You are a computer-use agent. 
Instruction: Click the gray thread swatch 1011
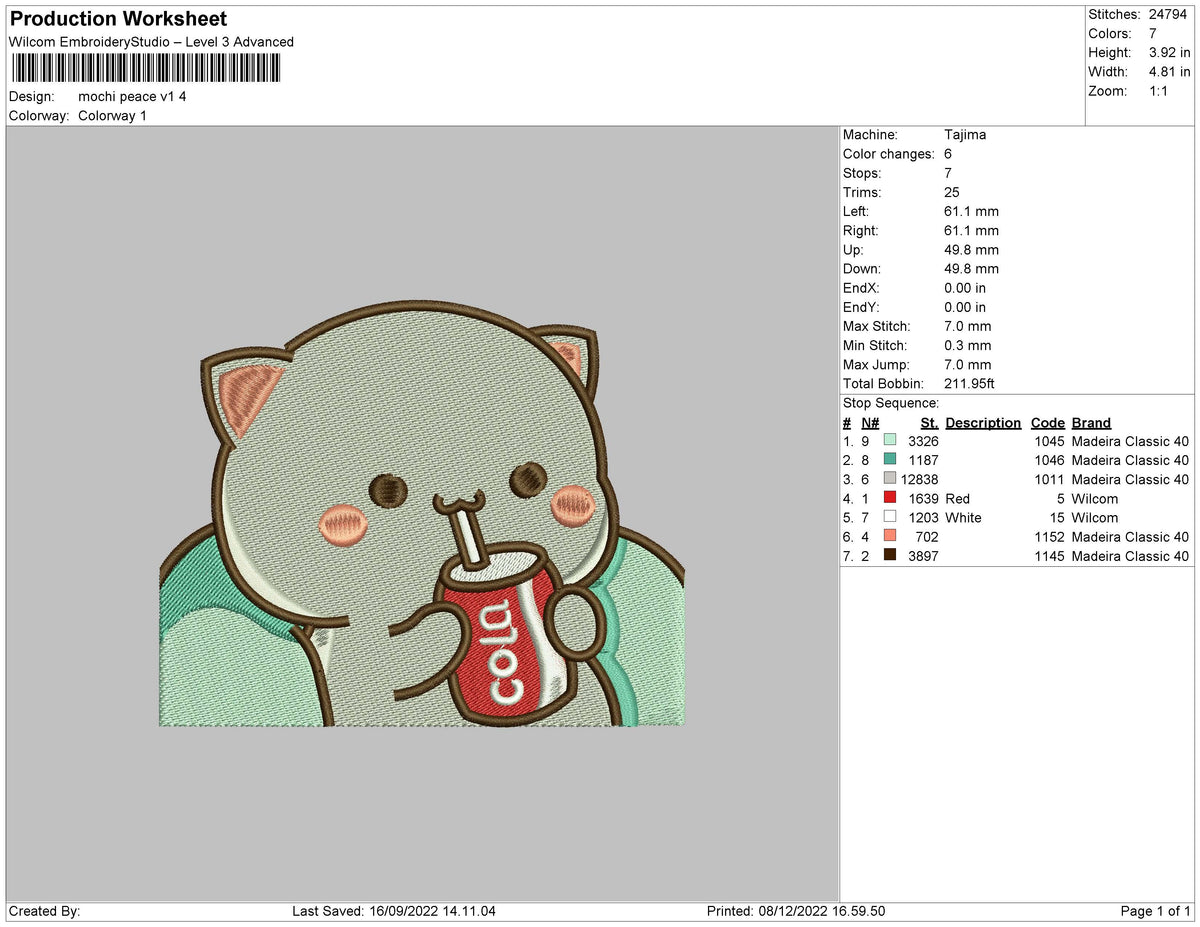(889, 479)
